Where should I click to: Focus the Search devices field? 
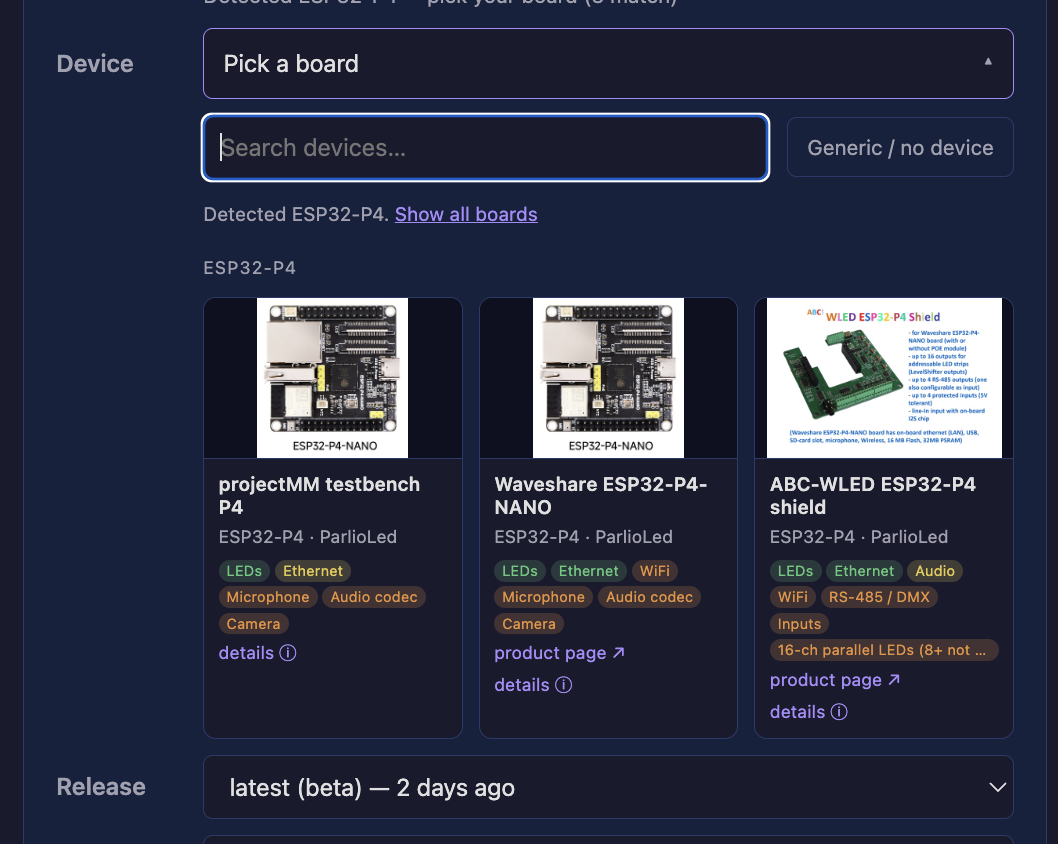(x=486, y=147)
